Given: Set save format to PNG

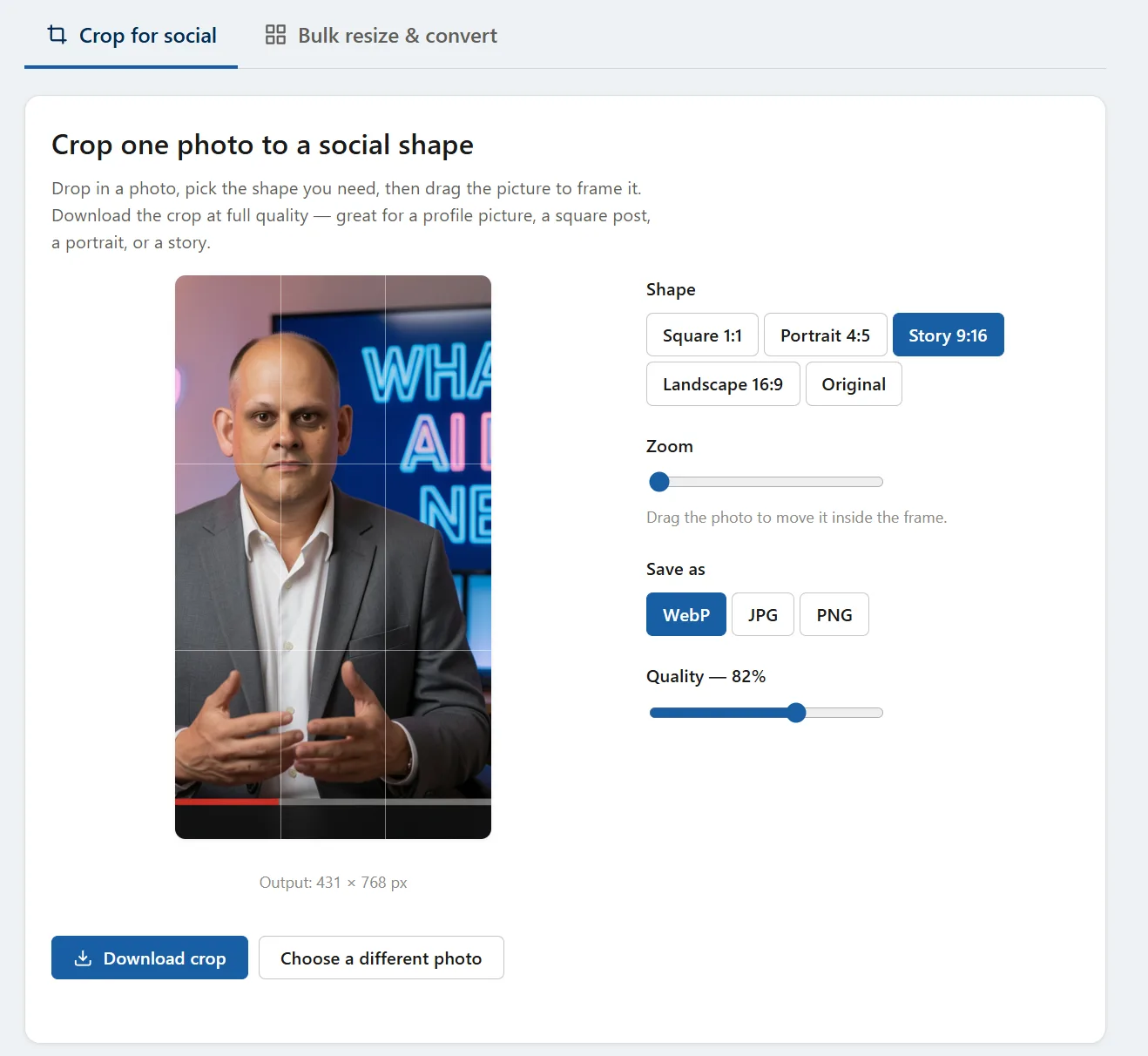Looking at the screenshot, I should click(834, 615).
